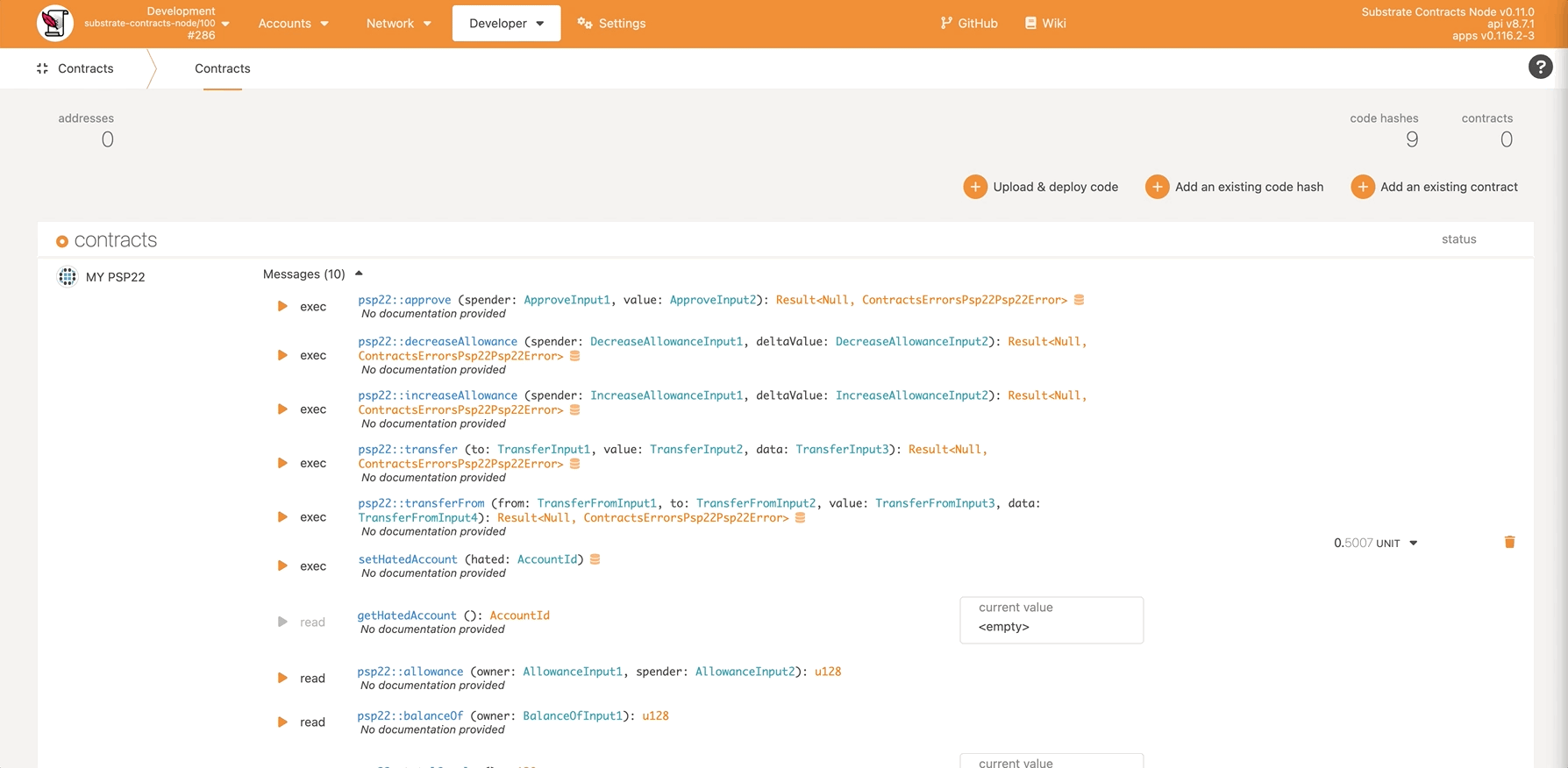This screenshot has height=768, width=1568.
Task: Read psp22::allowance message
Action: pos(282,678)
